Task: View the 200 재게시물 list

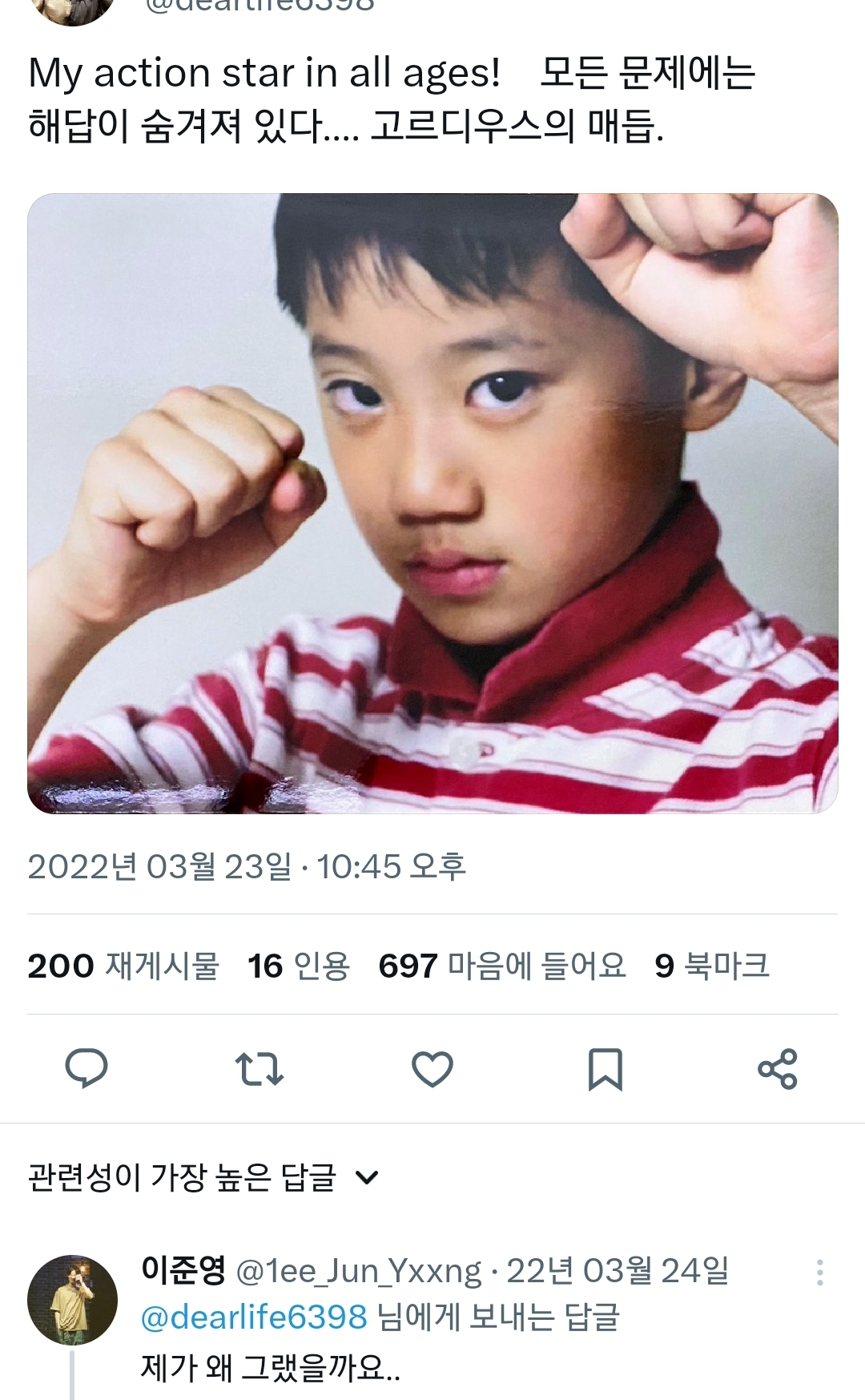Action: (123, 965)
